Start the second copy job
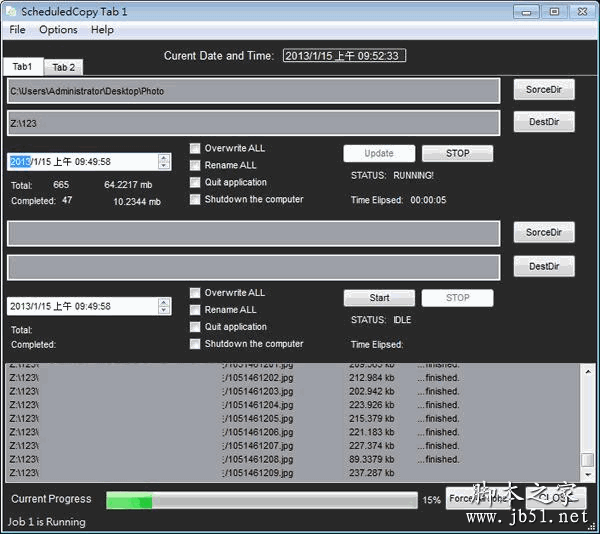600x534 pixels. point(379,298)
